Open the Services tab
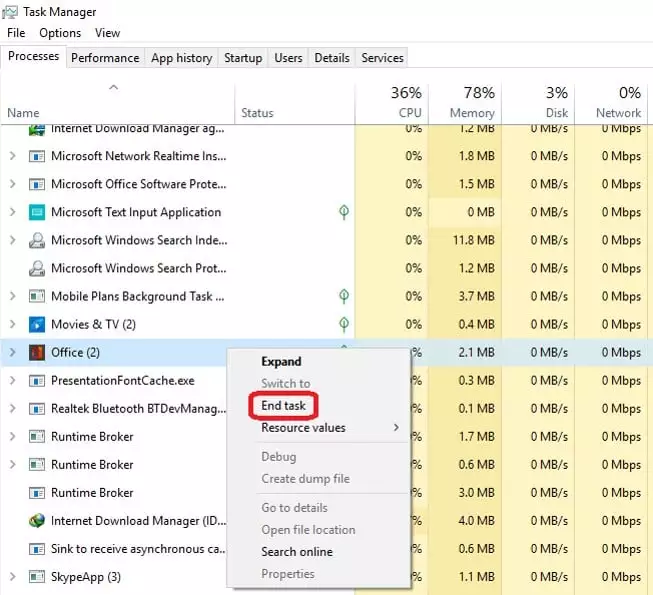Screen dimensions: 653x595 click(x=382, y=58)
